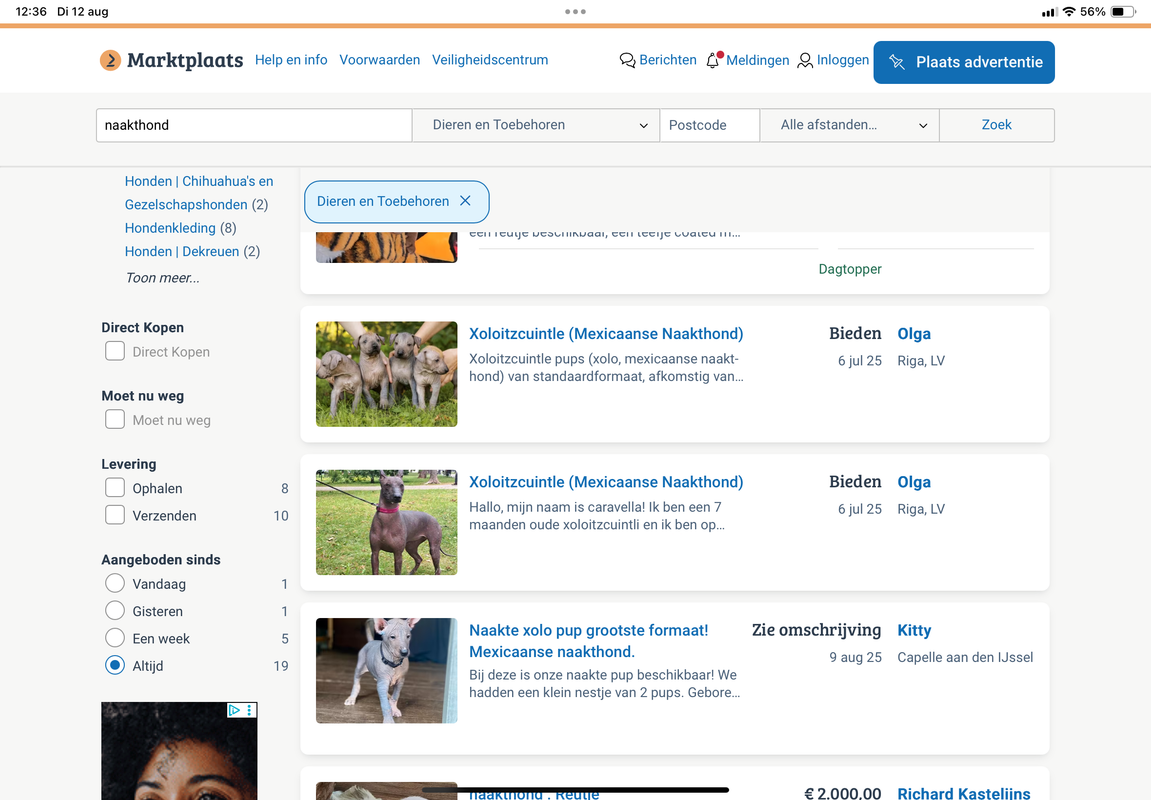Screen dimensions: 1151x800
Task: Open the four xolo puppies thumbnail
Action: tap(387, 374)
